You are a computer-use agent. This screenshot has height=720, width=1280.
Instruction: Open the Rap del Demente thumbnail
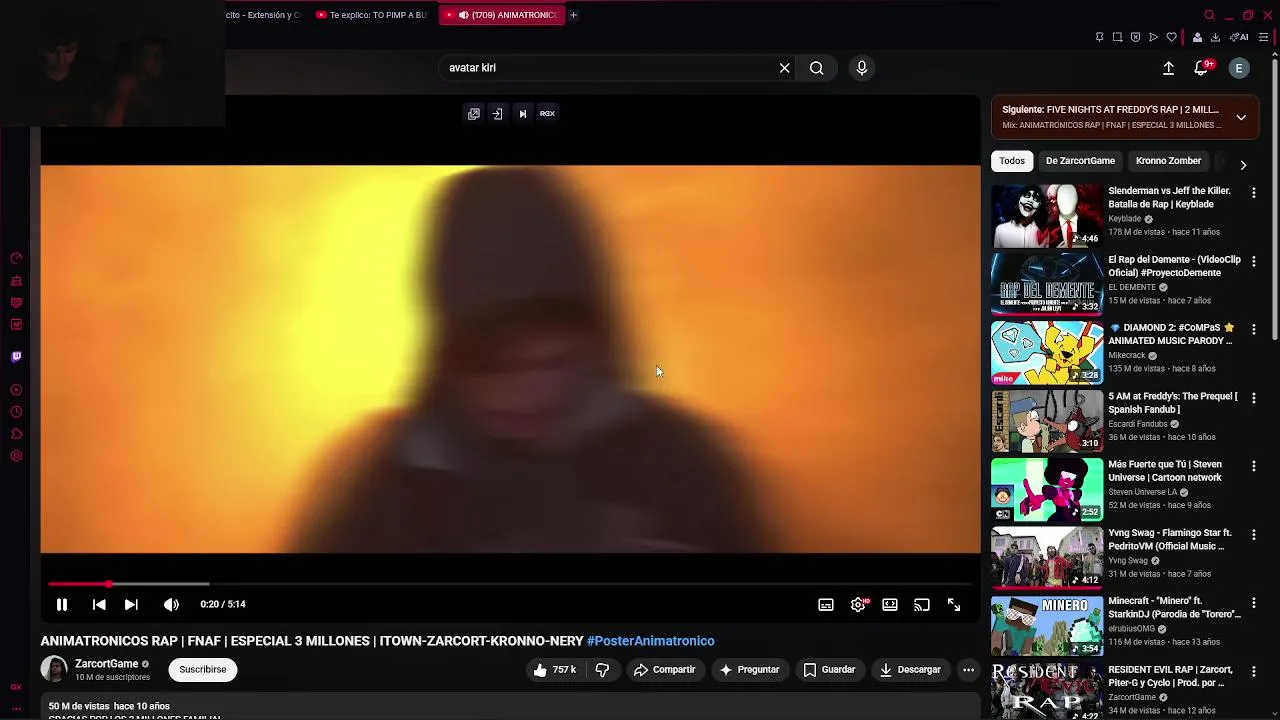point(1047,284)
